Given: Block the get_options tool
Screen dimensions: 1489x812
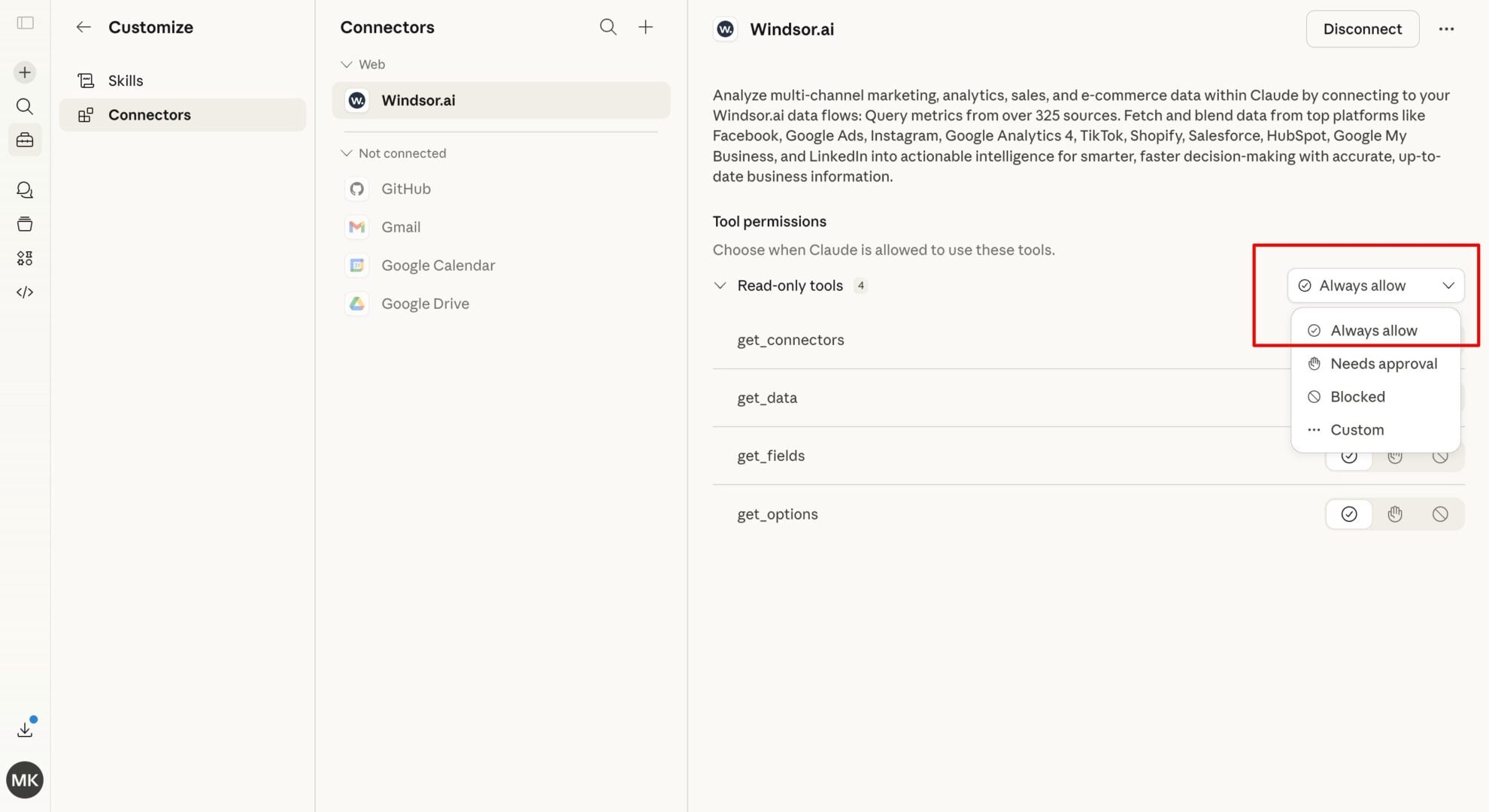Looking at the screenshot, I should coord(1440,514).
